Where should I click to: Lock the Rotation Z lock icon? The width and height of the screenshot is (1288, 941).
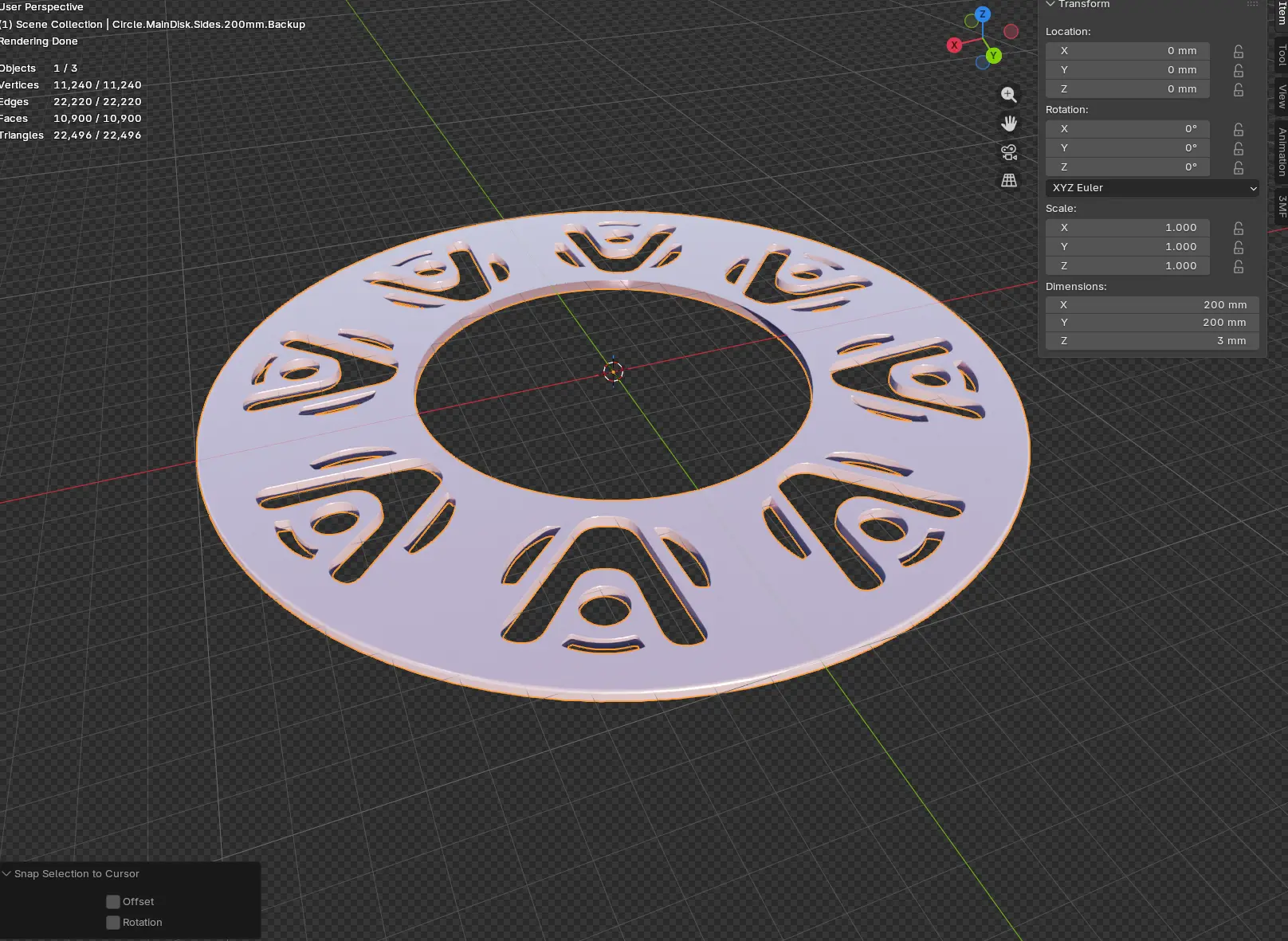[1239, 167]
